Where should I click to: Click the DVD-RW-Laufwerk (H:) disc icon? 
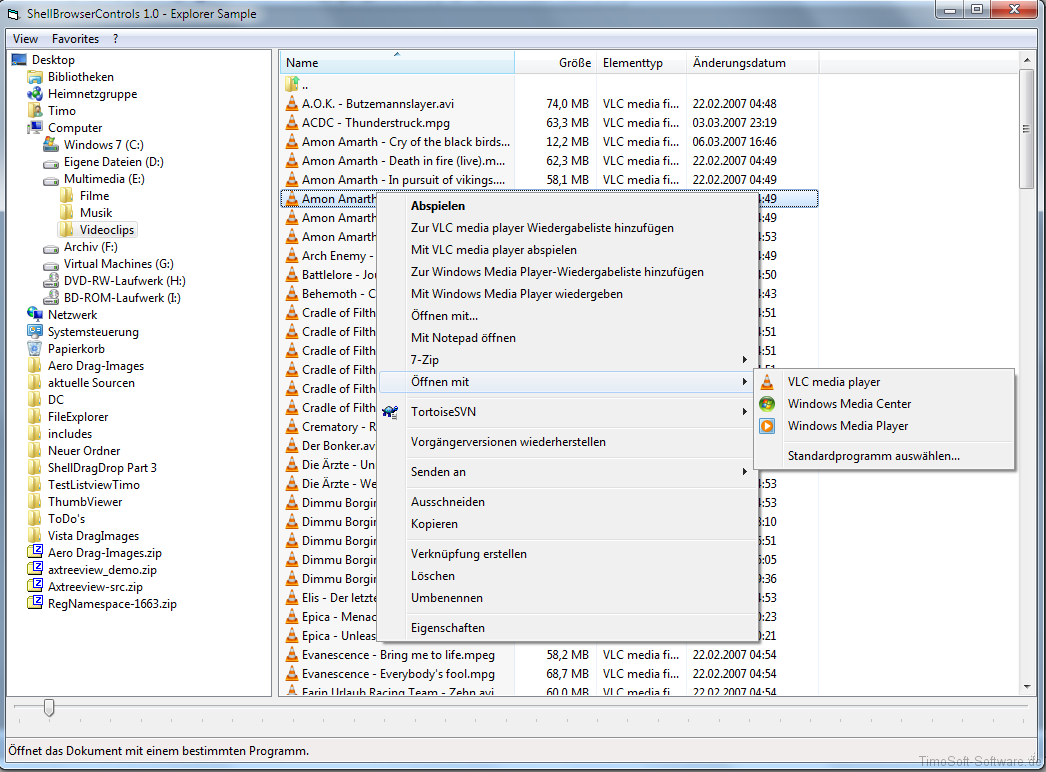click(51, 281)
